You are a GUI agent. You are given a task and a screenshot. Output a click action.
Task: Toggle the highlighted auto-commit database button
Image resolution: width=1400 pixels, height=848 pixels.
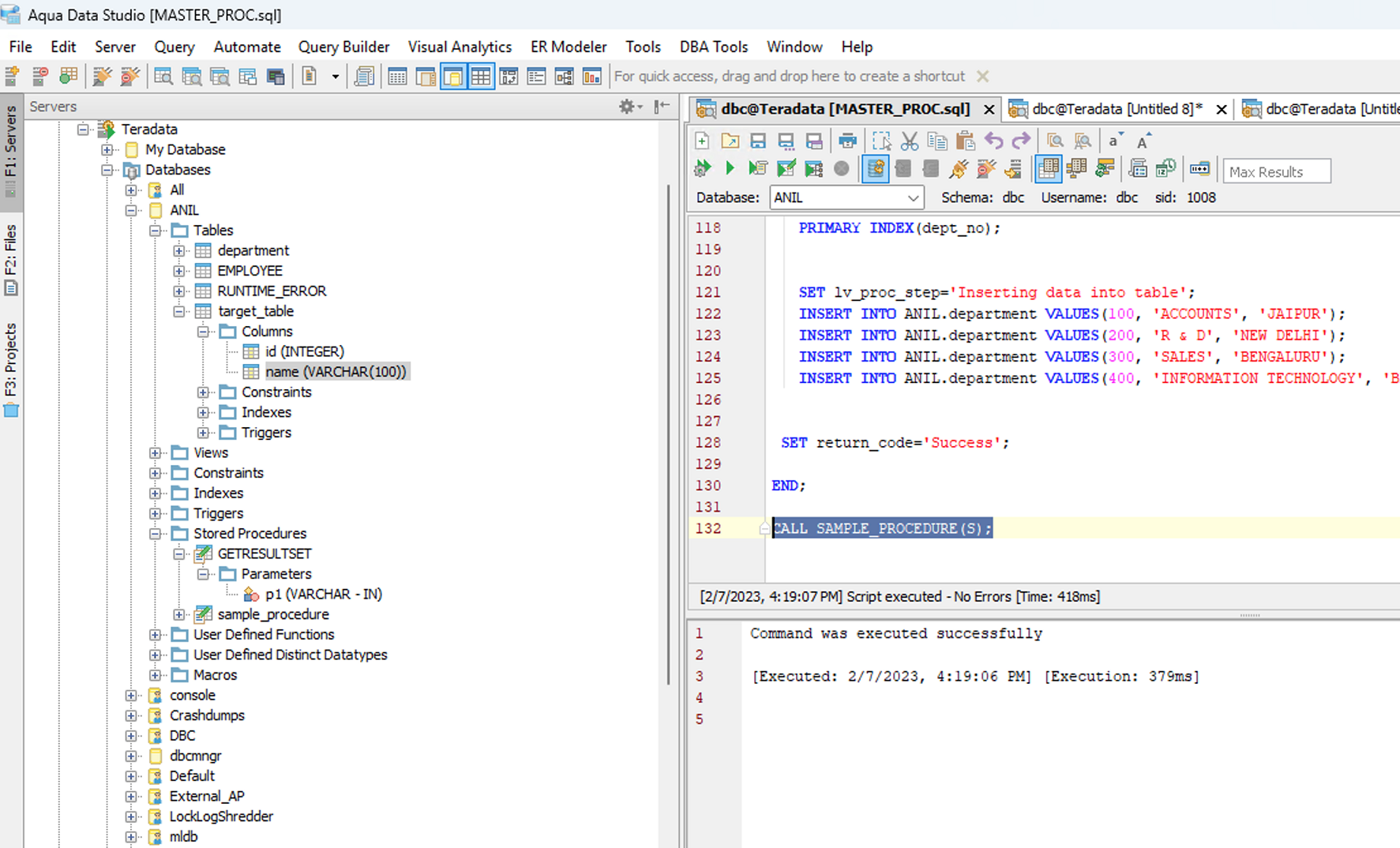(x=875, y=169)
